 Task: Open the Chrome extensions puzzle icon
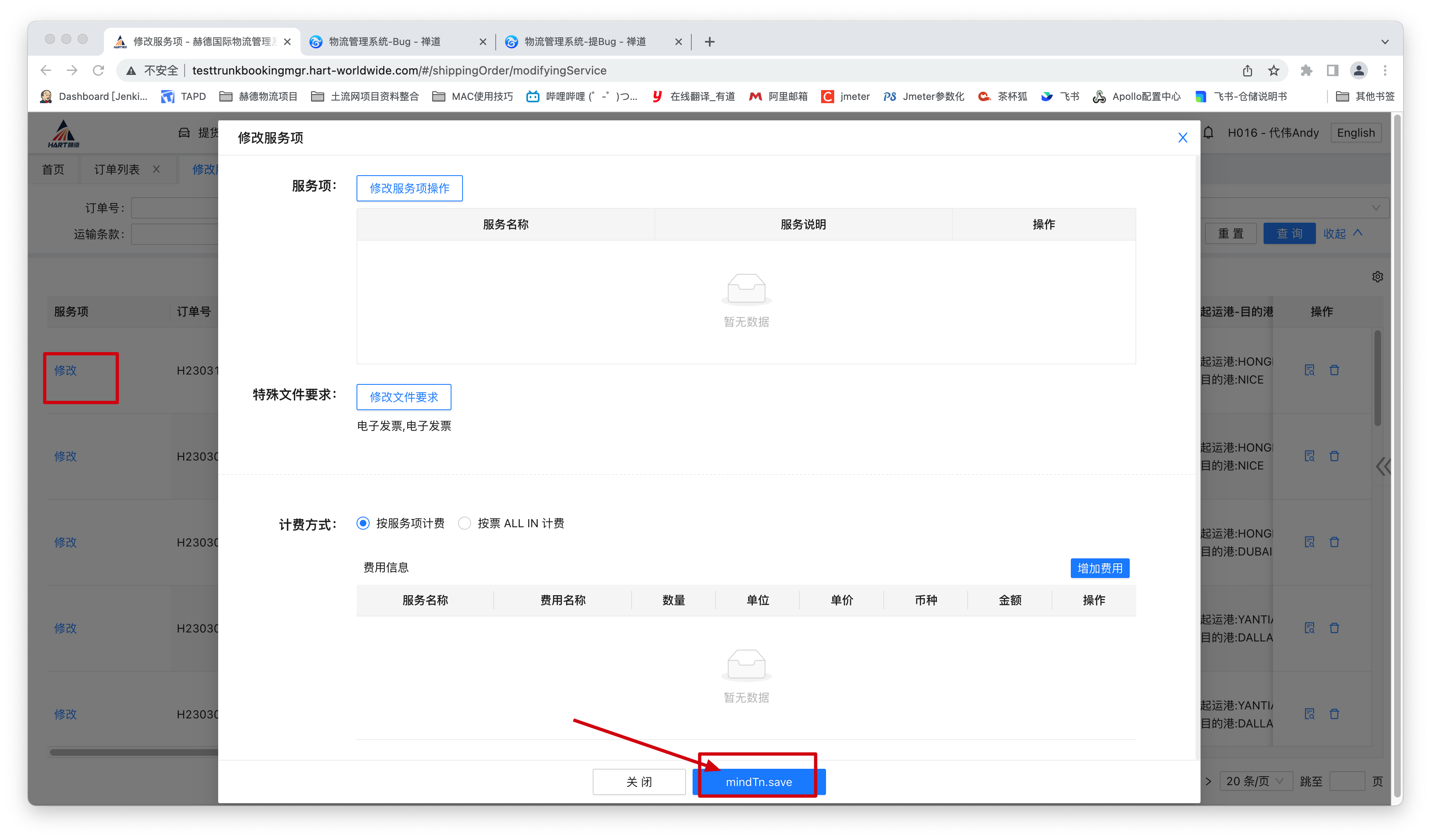point(1306,70)
